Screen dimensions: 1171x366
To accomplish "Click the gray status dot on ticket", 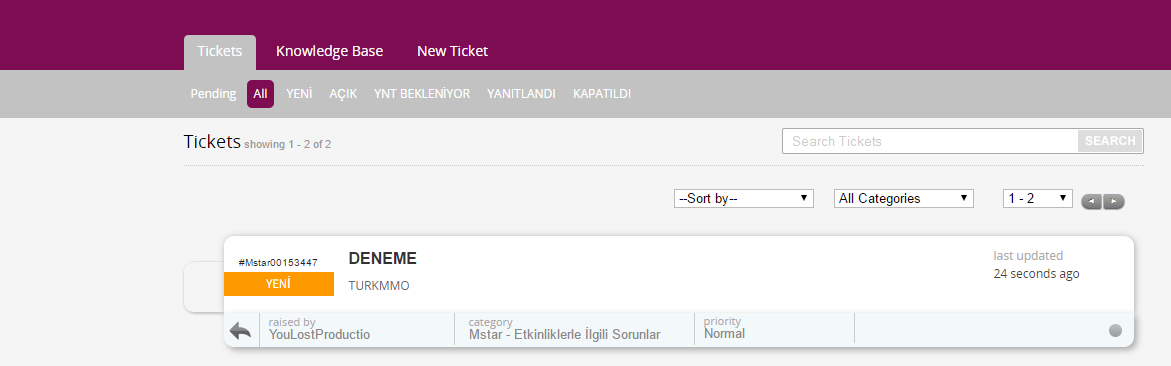I will [x=1115, y=330].
